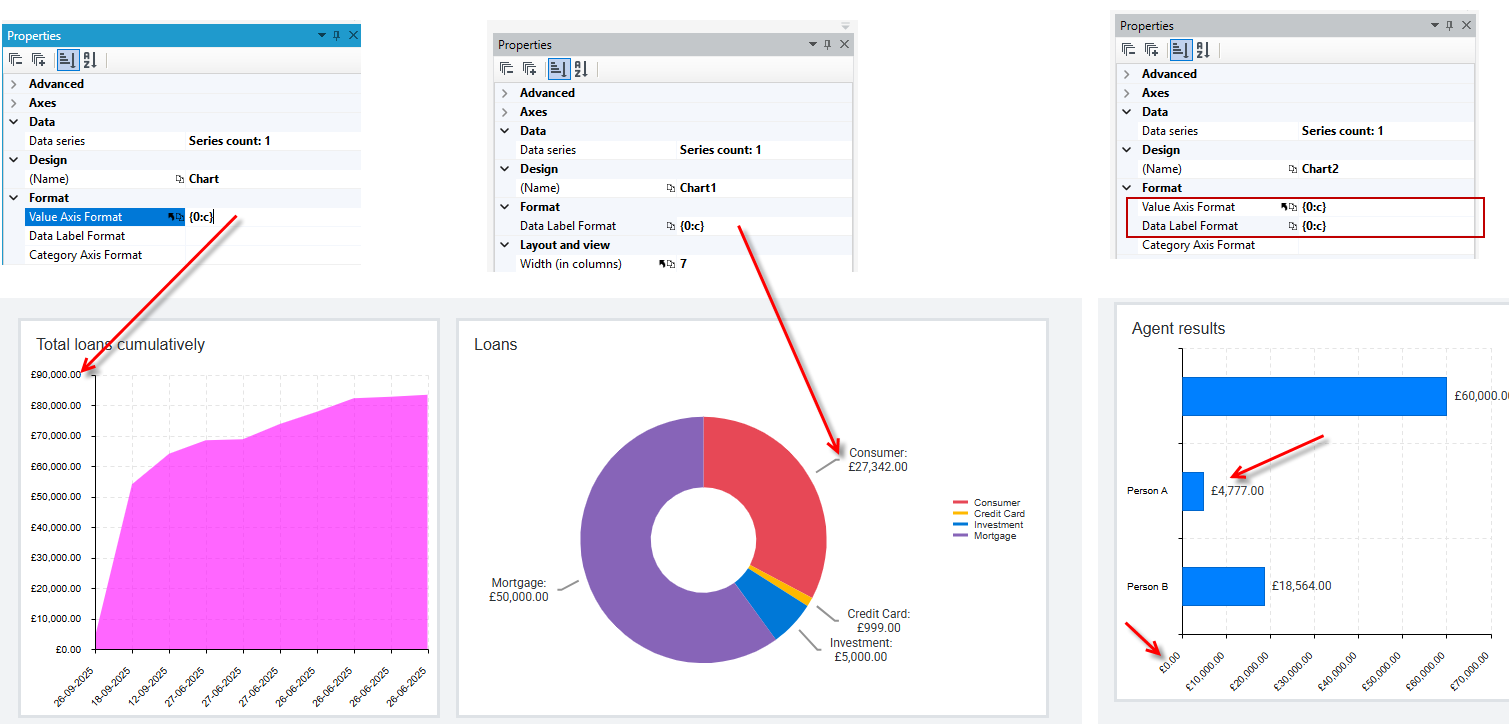Open window position menu on the Chart1 Properties panel
Screen dimensions: 1509x724
point(813,44)
